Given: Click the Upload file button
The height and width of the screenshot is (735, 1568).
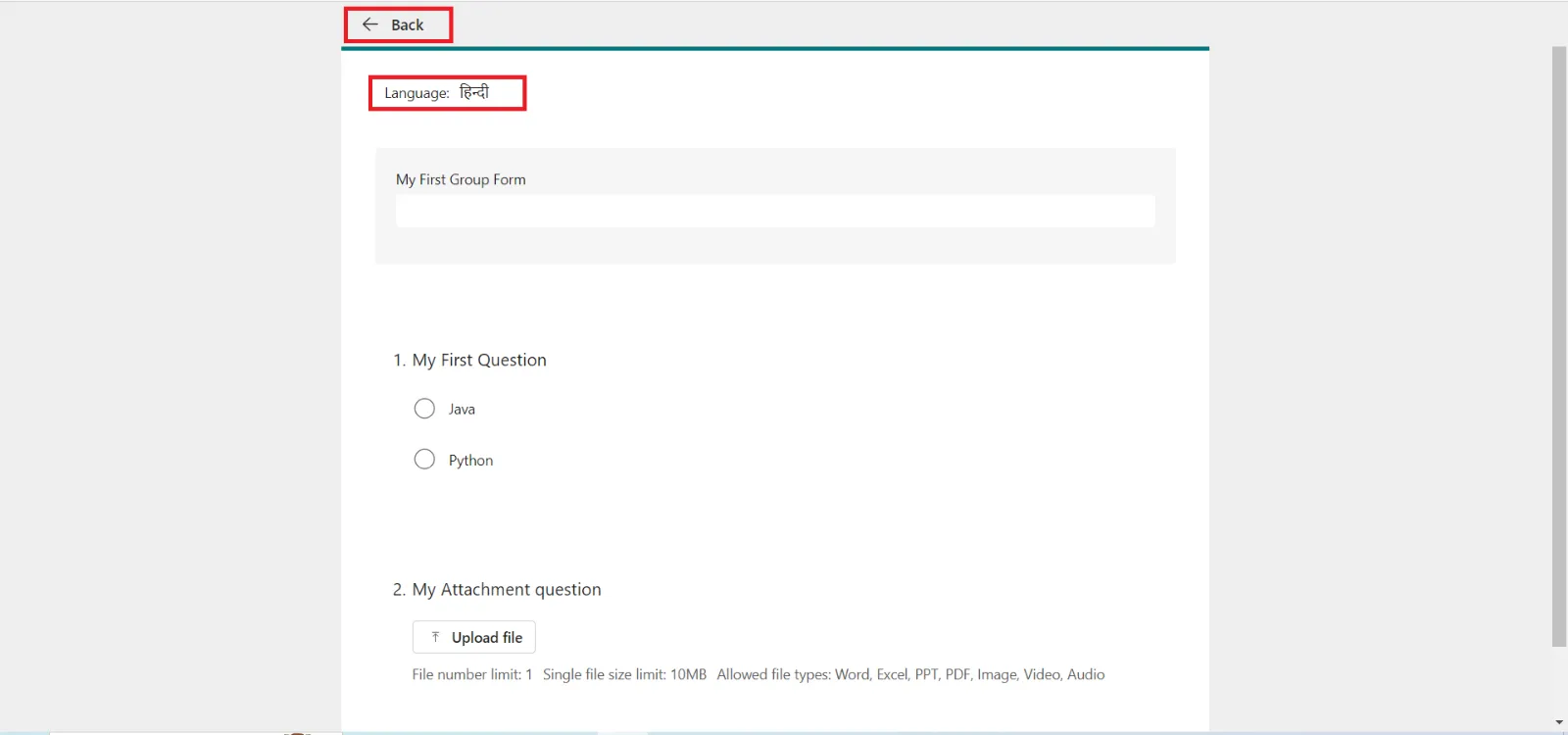Looking at the screenshot, I should click(474, 637).
